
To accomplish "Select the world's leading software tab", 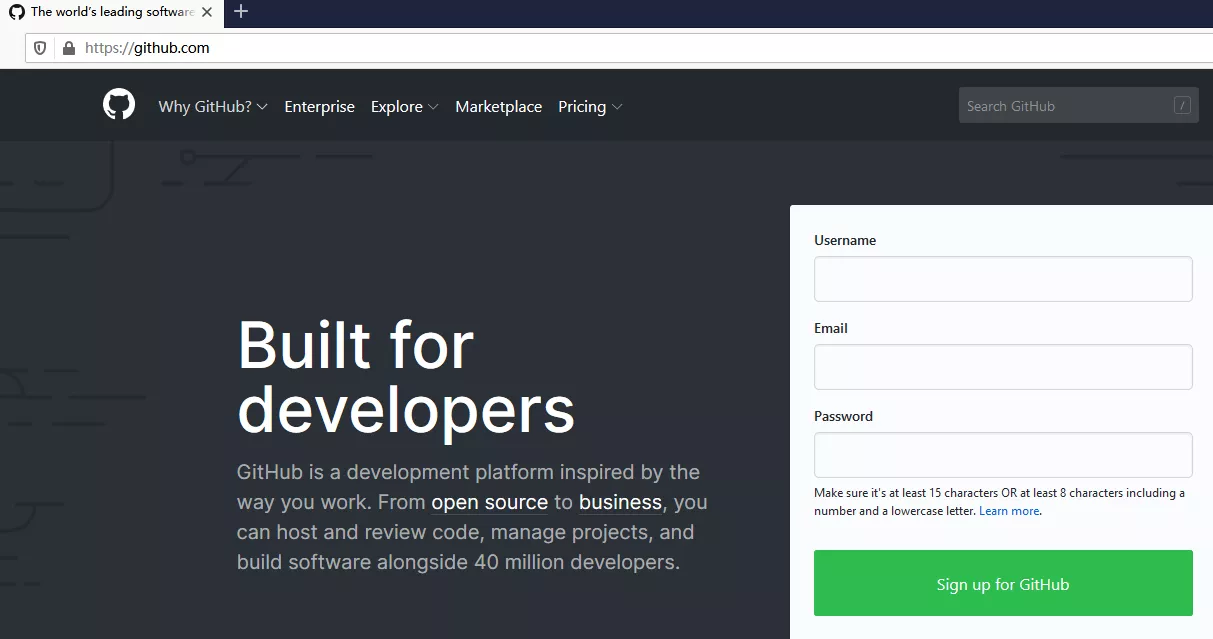I will (x=111, y=12).
